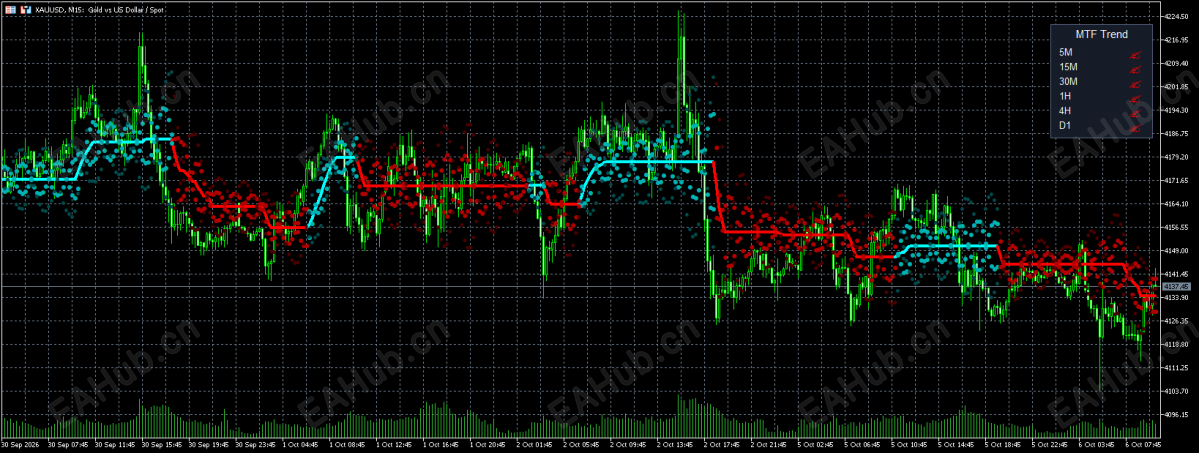
Task: Select the 1H row label
Action: 1065,96
